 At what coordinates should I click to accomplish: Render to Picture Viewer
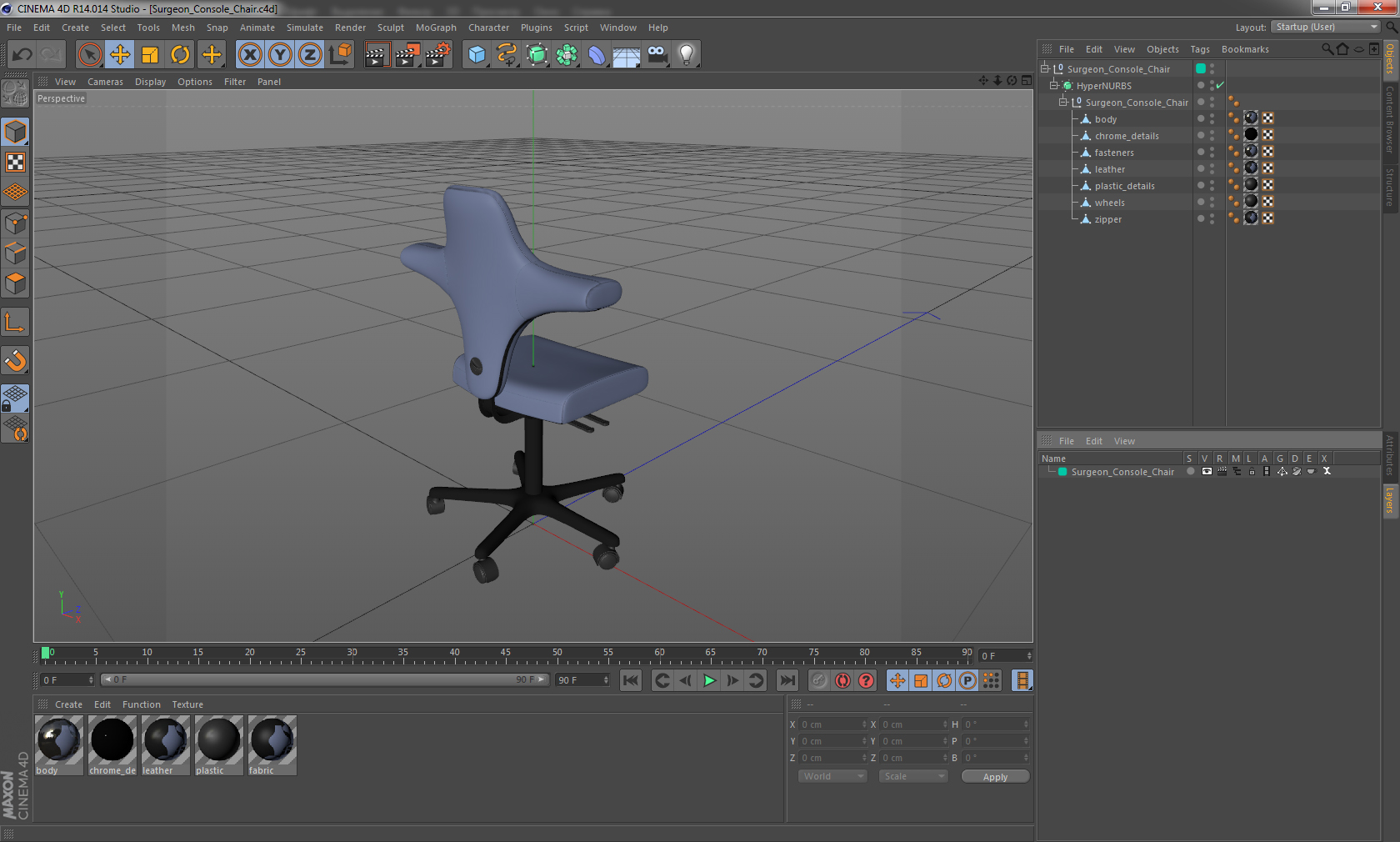coord(407,55)
